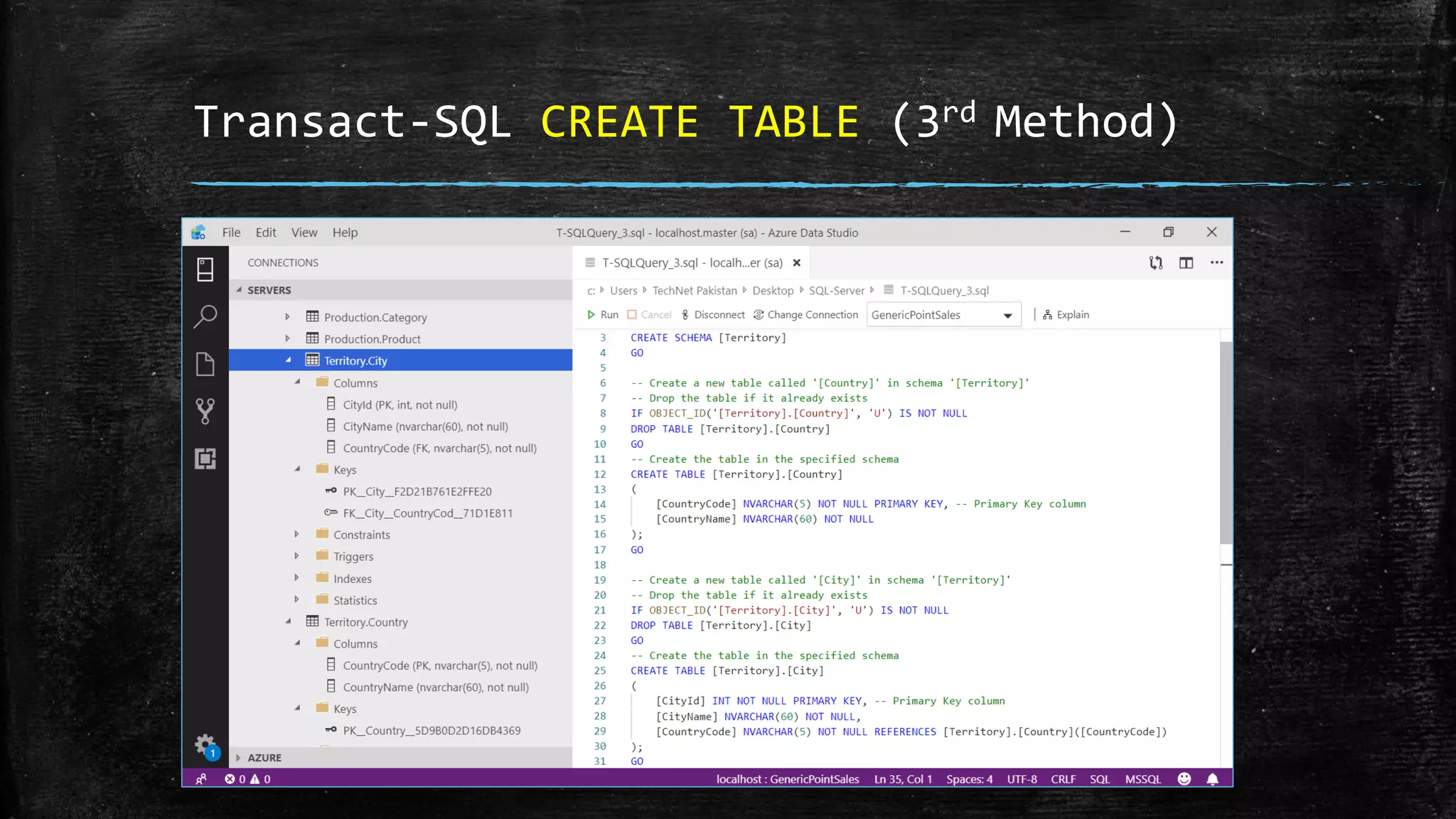The image size is (1456, 819).
Task: Open the Servers connections sidebar icon
Action: pos(205,269)
